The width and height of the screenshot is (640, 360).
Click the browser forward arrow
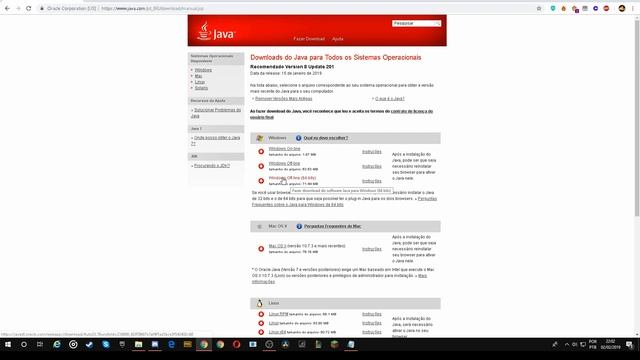click(18, 8)
